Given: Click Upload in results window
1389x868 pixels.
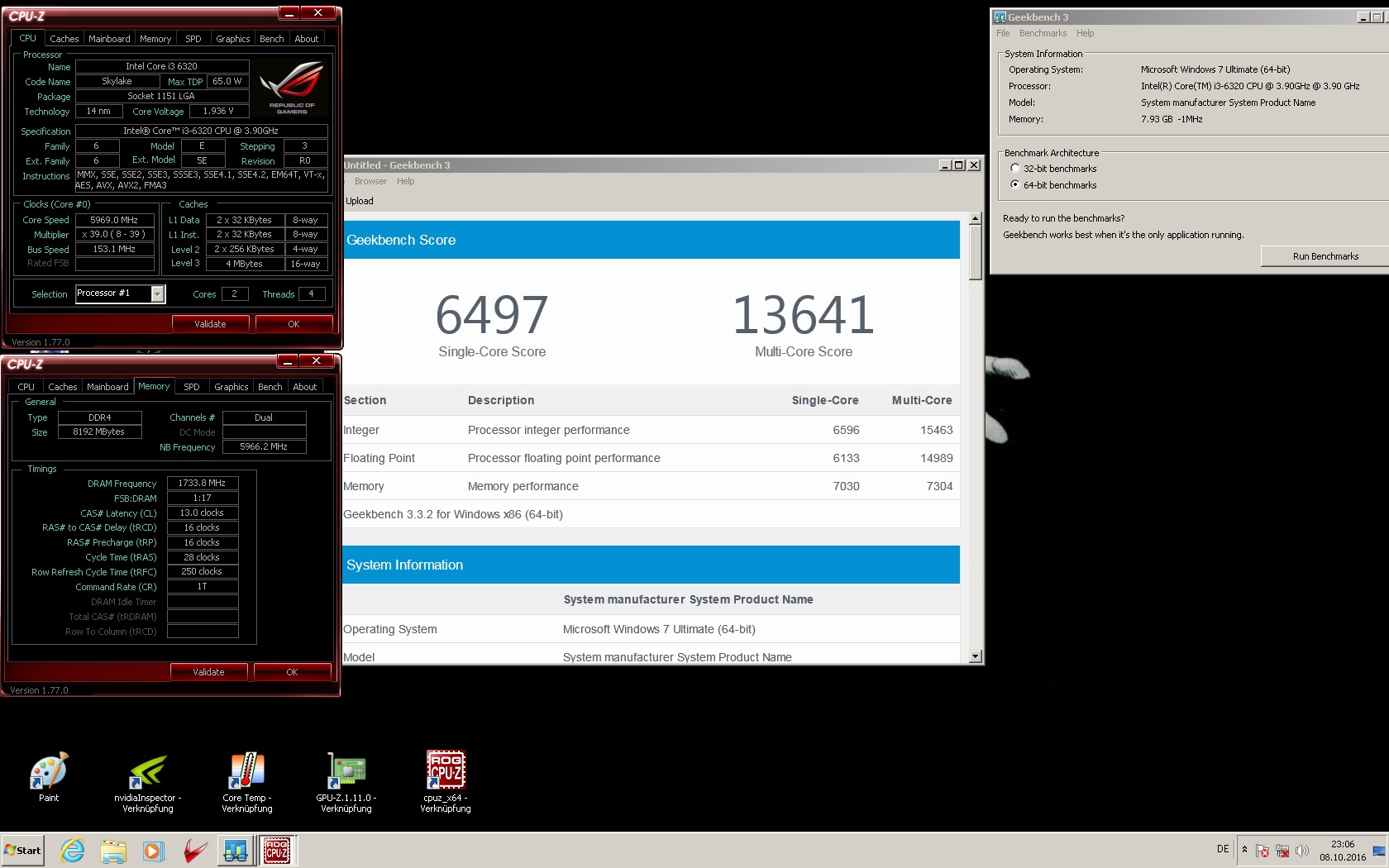Looking at the screenshot, I should [360, 201].
